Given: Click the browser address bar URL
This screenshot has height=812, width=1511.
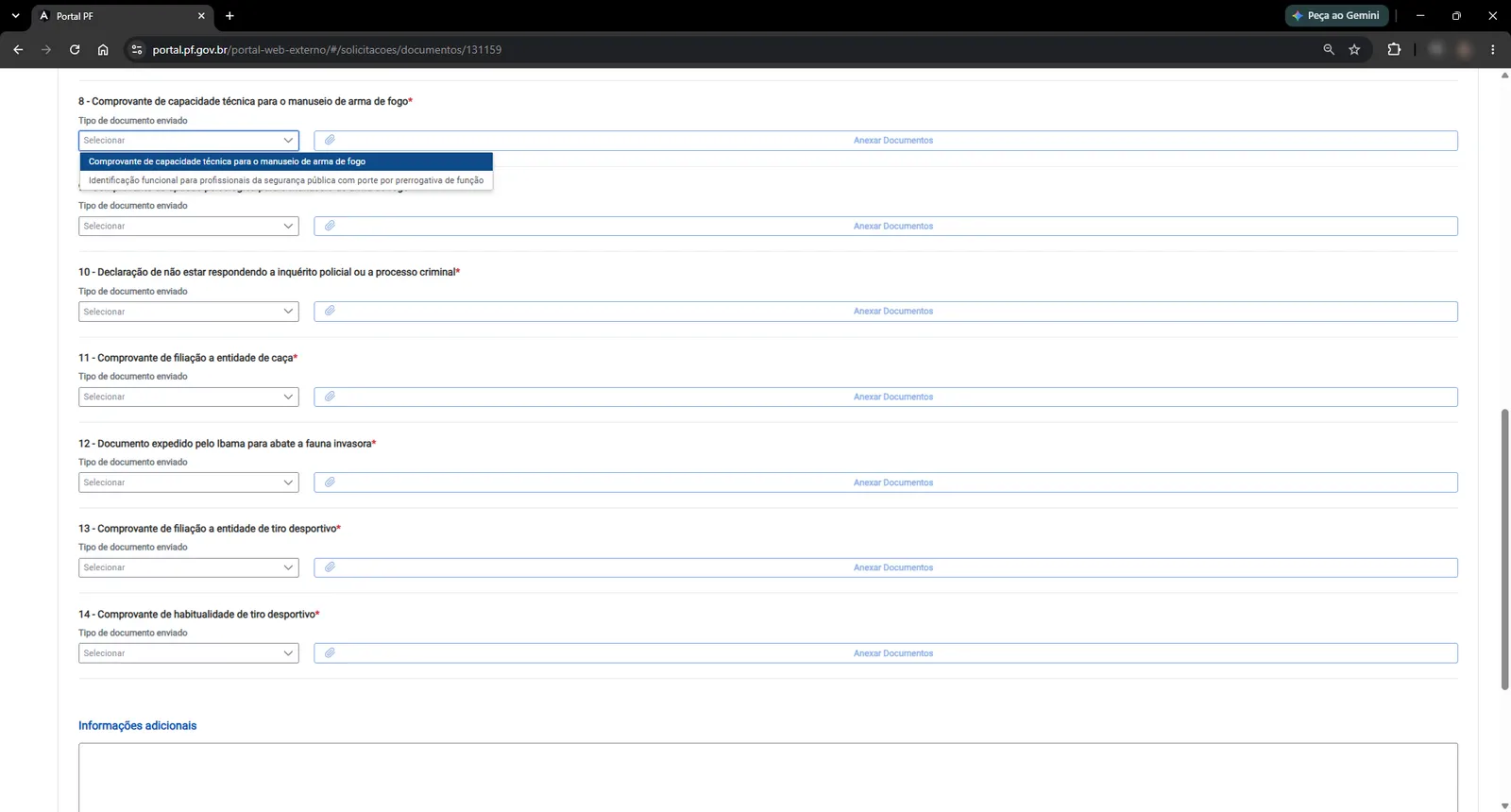Looking at the screenshot, I should click(327, 49).
